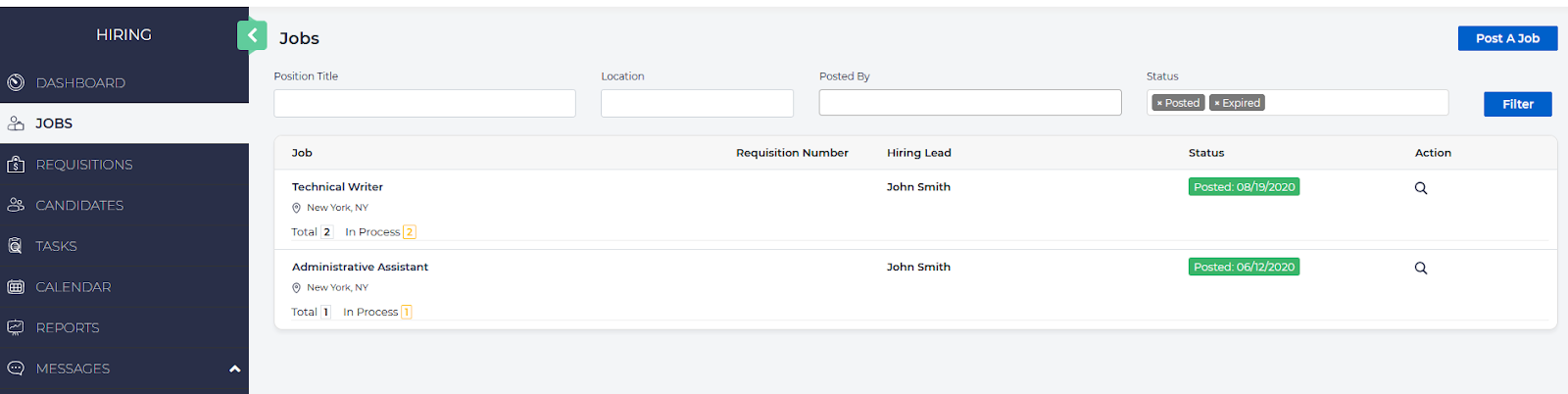Go to Messages in sidebar
Screen dimensions: 1568x394
(73, 369)
